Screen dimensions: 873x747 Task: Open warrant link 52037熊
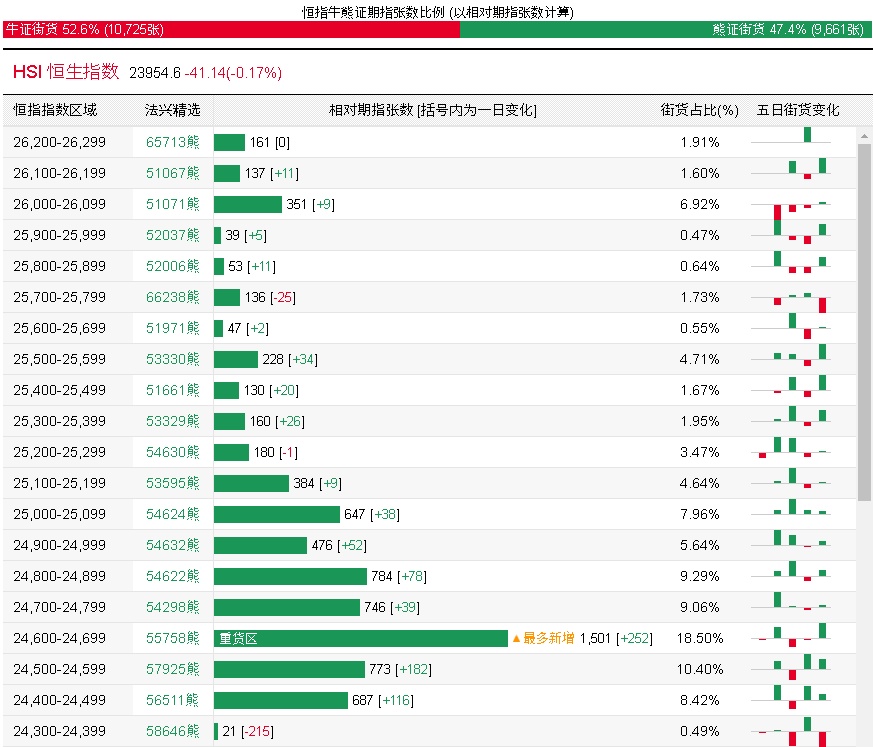[173, 235]
